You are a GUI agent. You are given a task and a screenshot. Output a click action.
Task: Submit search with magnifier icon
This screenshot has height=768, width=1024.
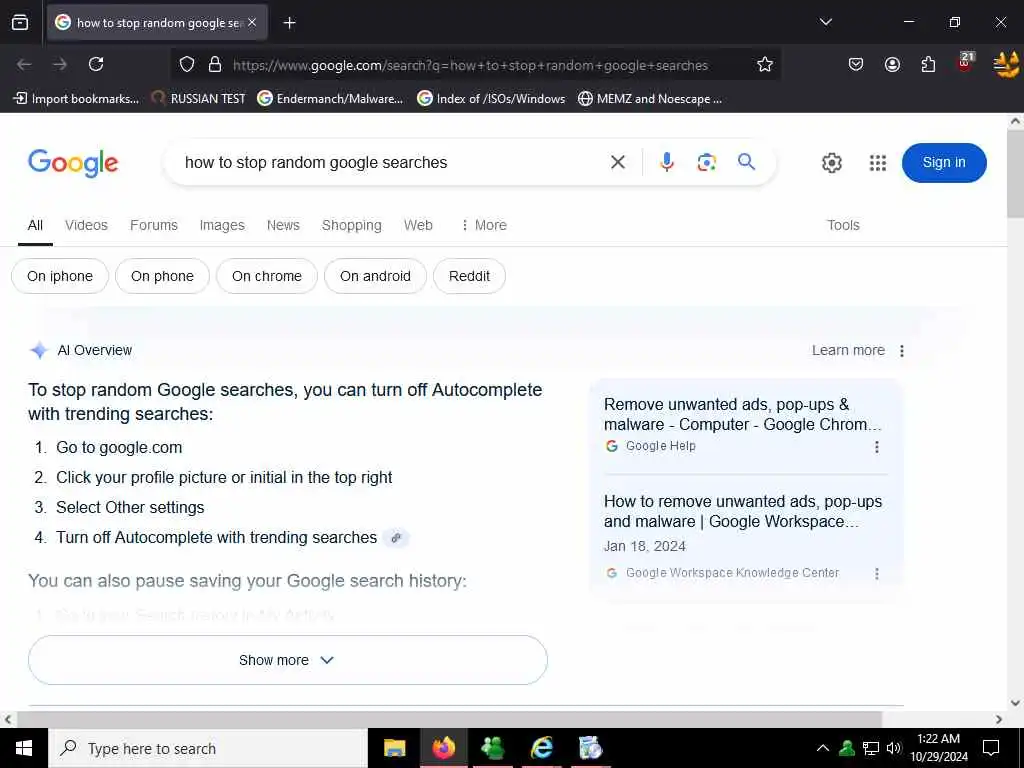point(746,161)
